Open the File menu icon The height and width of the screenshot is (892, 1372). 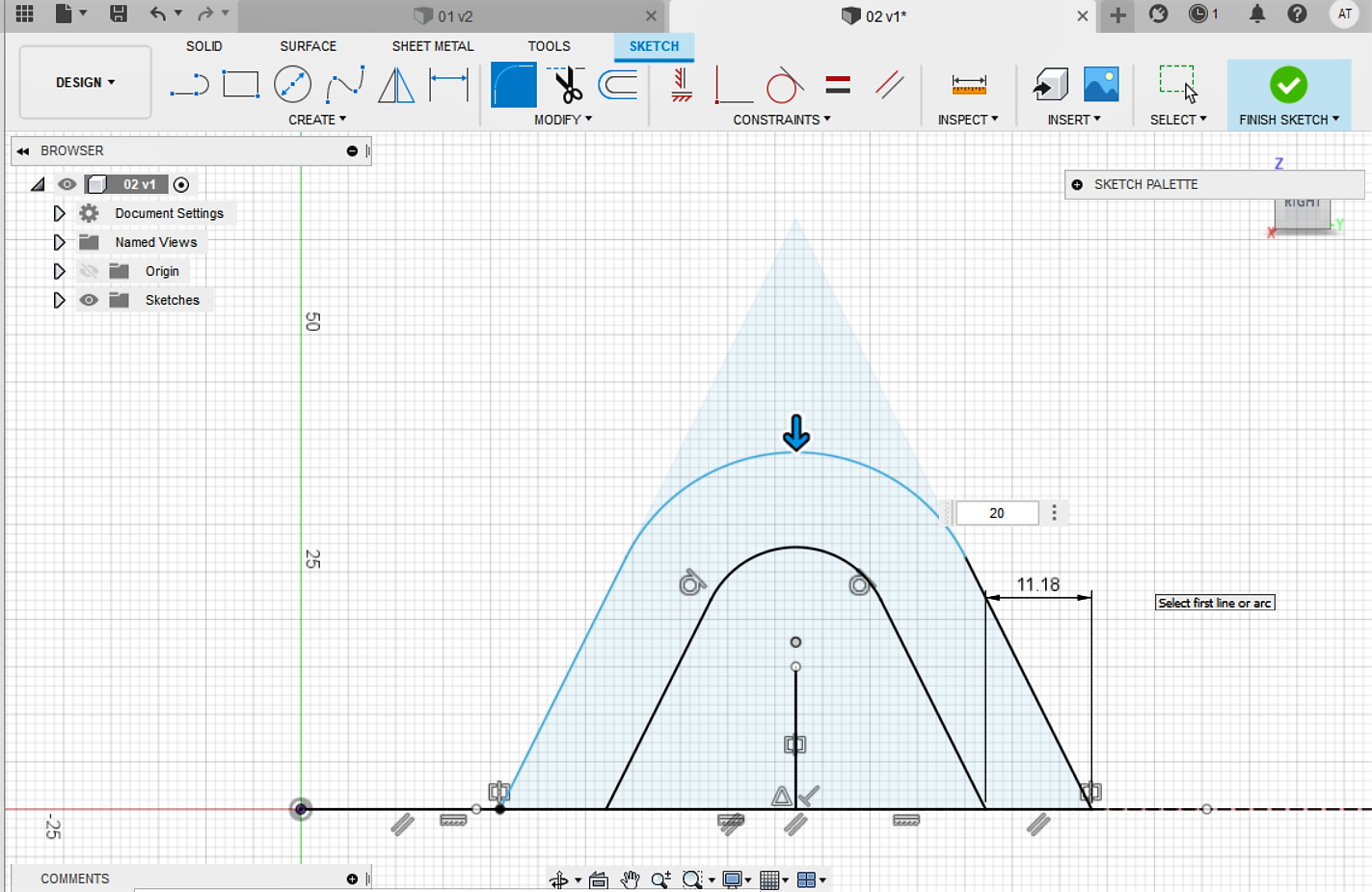(x=64, y=14)
